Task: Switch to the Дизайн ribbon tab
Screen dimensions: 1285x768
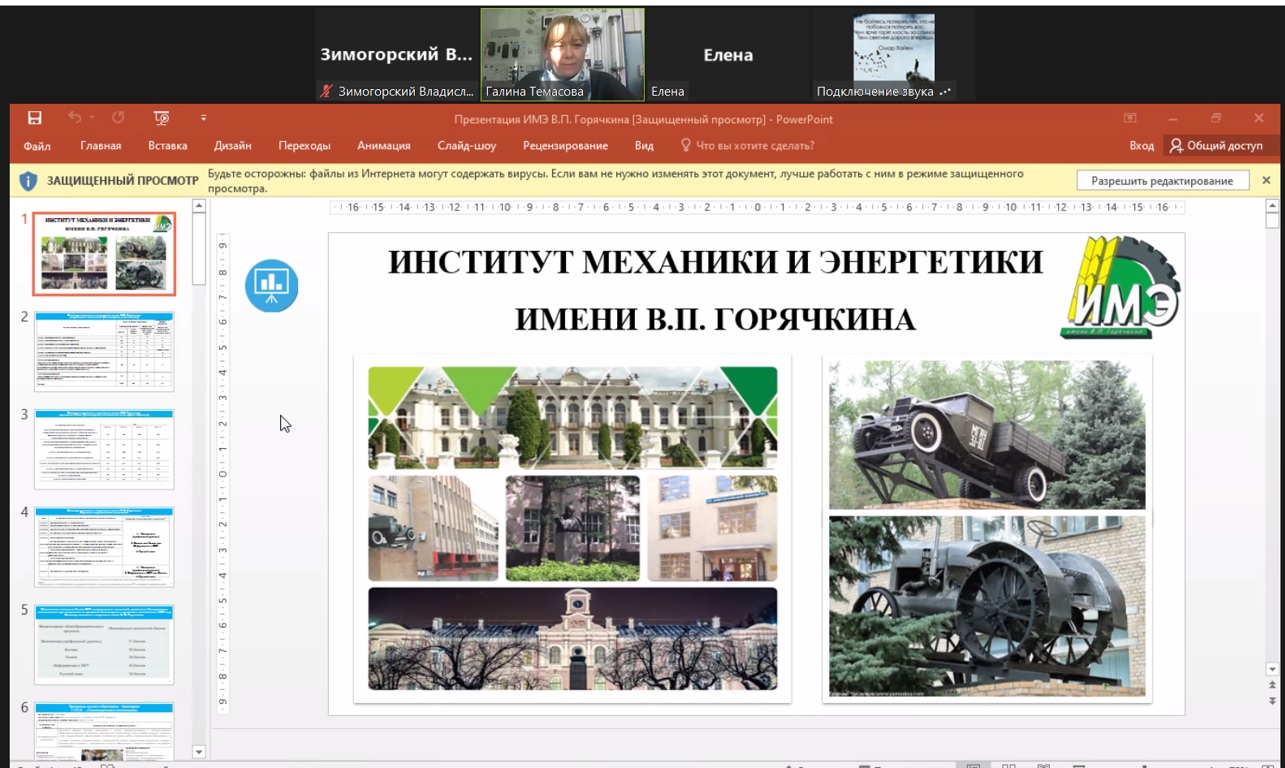Action: point(232,145)
